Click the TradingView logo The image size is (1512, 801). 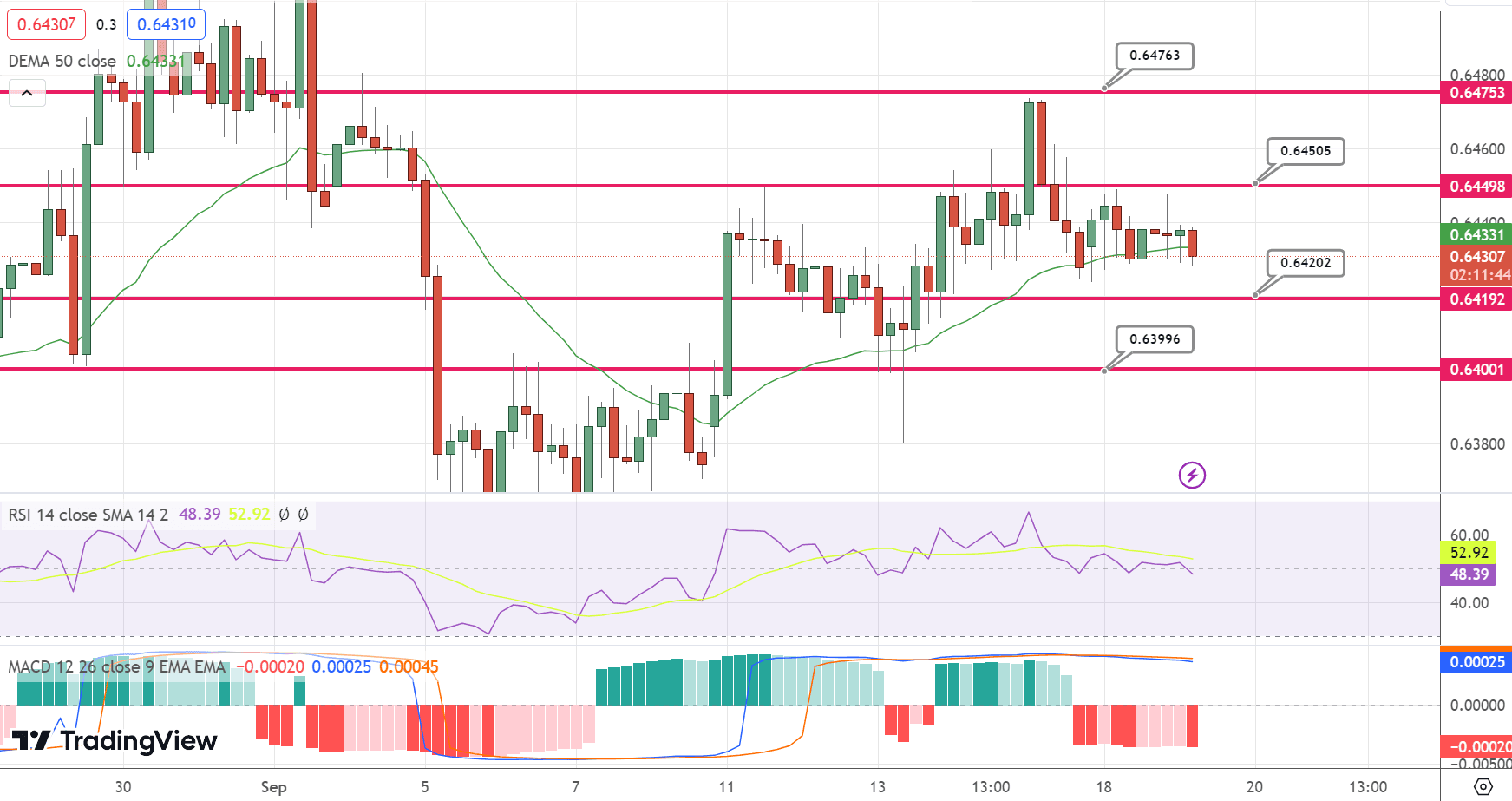(x=114, y=740)
